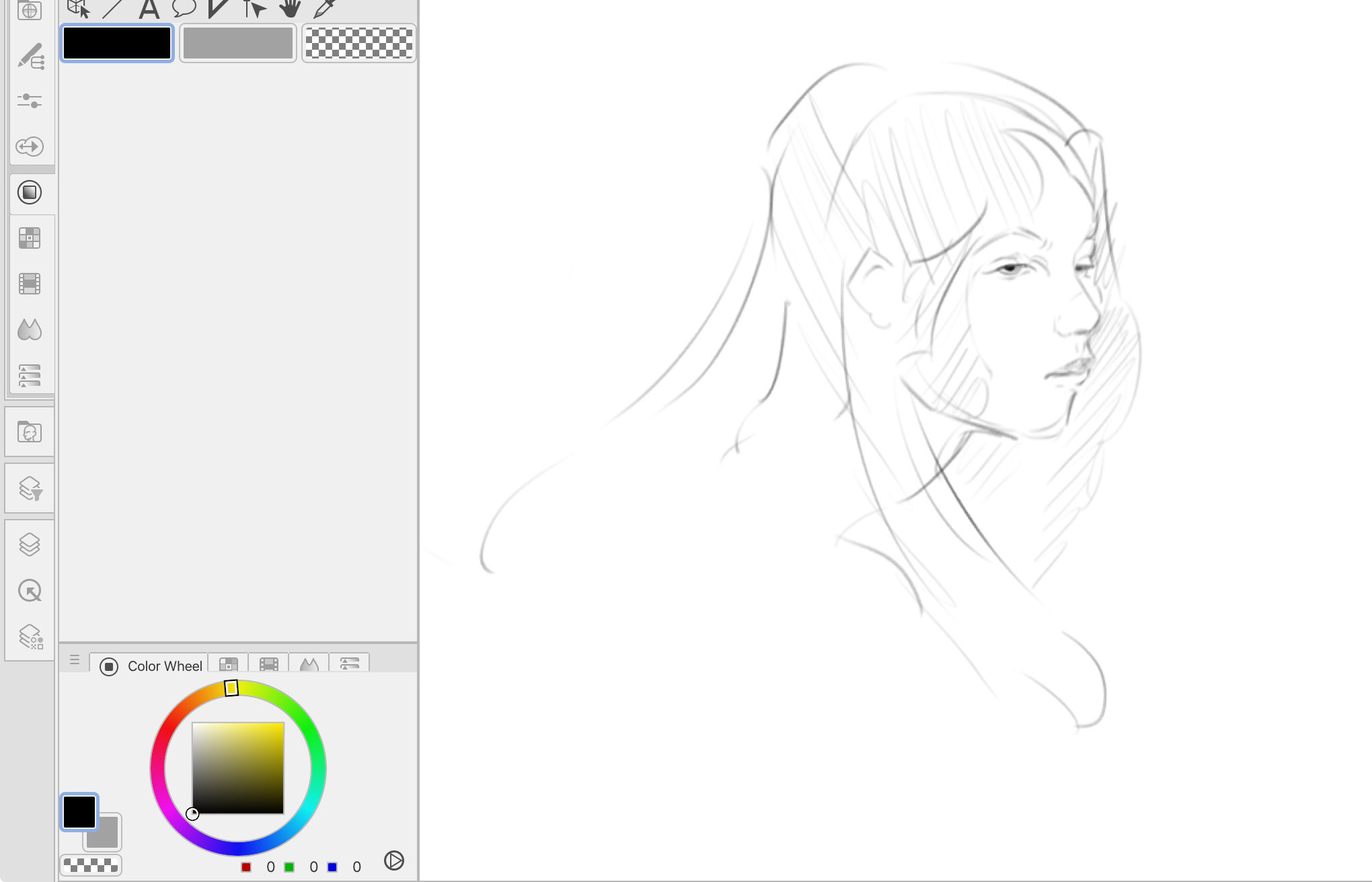Screen dimensions: 1372x882
Task: Open the Sub Tool detail pen icon
Action: pyautogui.click(x=30, y=56)
